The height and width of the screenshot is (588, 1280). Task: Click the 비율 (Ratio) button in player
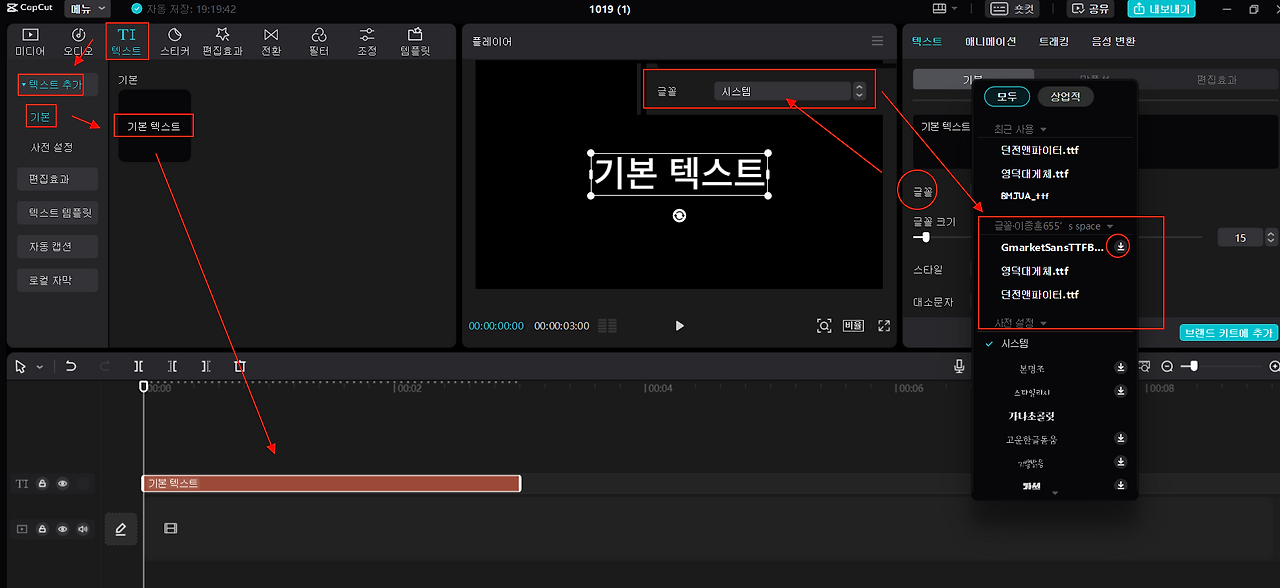coord(853,325)
